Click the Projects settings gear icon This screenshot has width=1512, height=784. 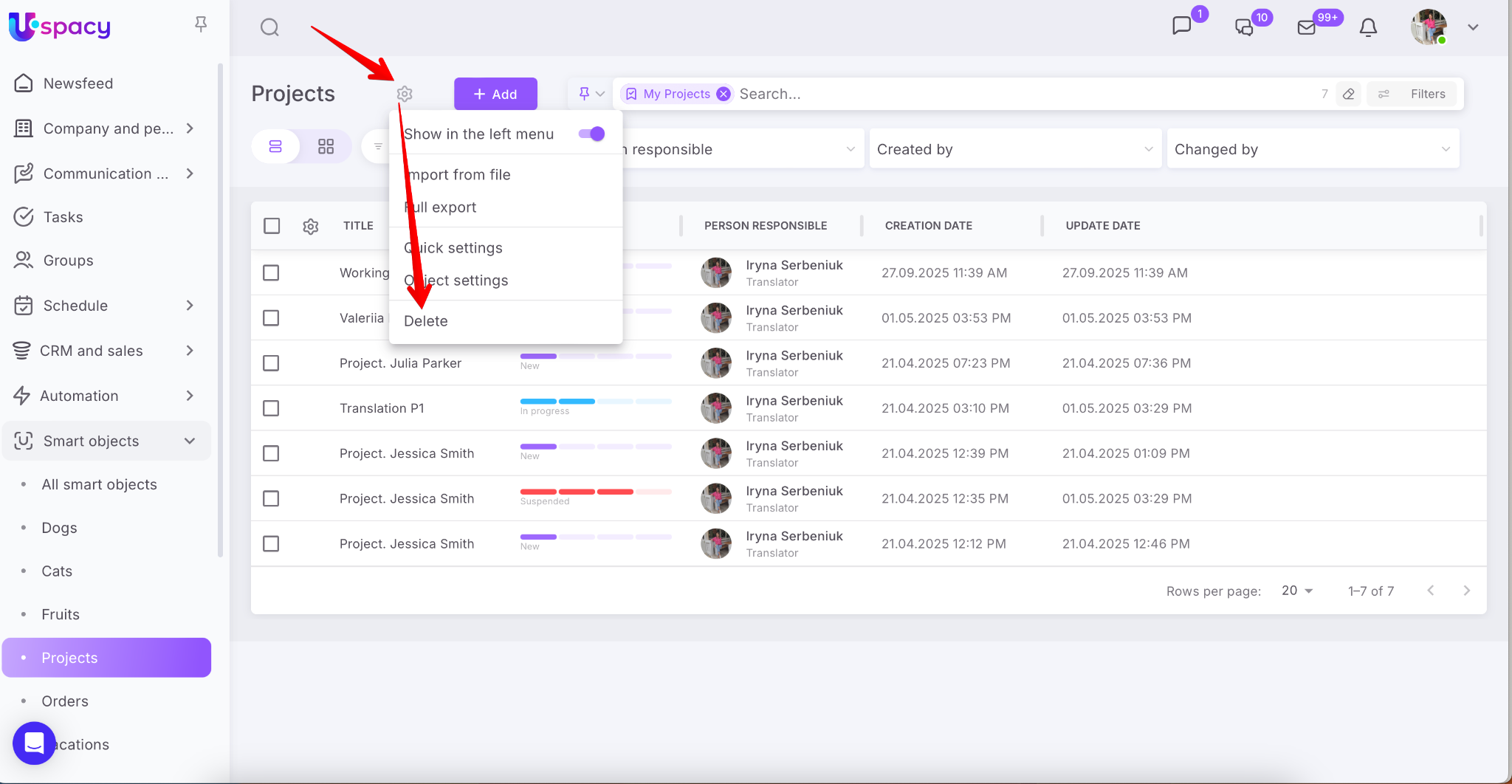click(405, 94)
